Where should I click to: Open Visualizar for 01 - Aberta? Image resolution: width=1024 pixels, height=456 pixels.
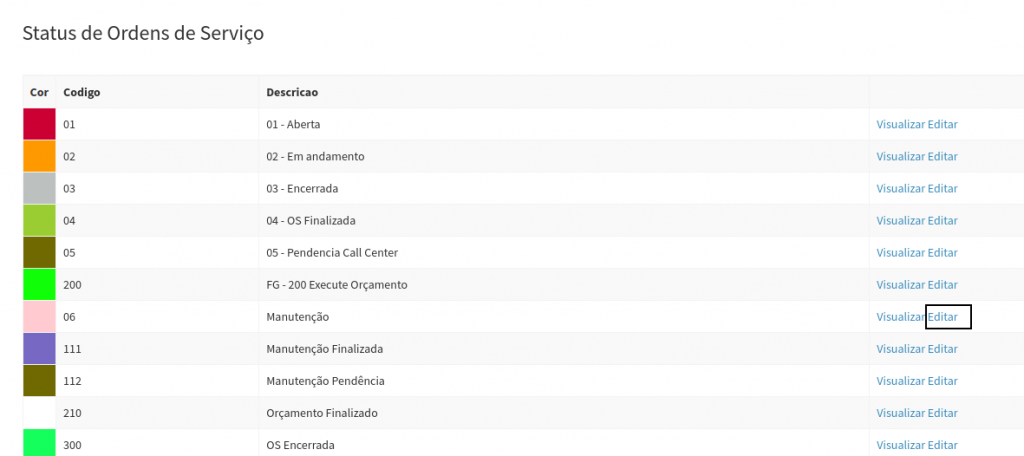pos(900,125)
